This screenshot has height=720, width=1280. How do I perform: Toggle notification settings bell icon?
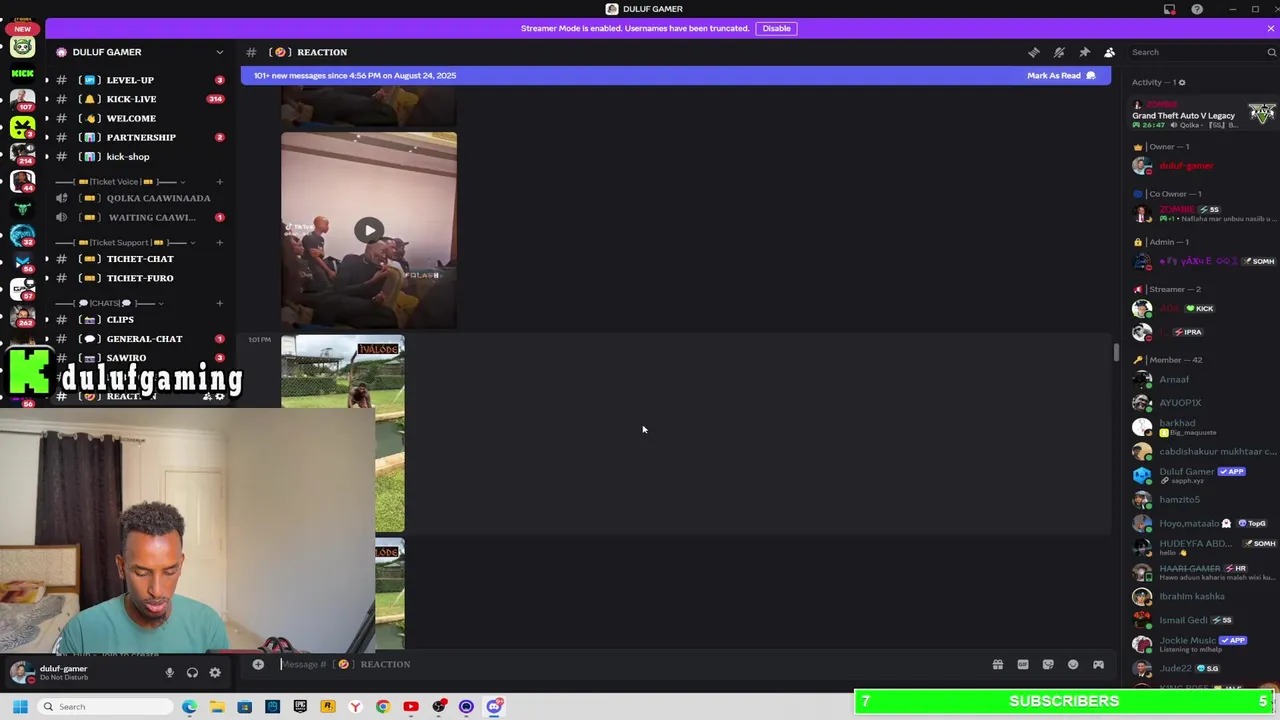(1059, 52)
